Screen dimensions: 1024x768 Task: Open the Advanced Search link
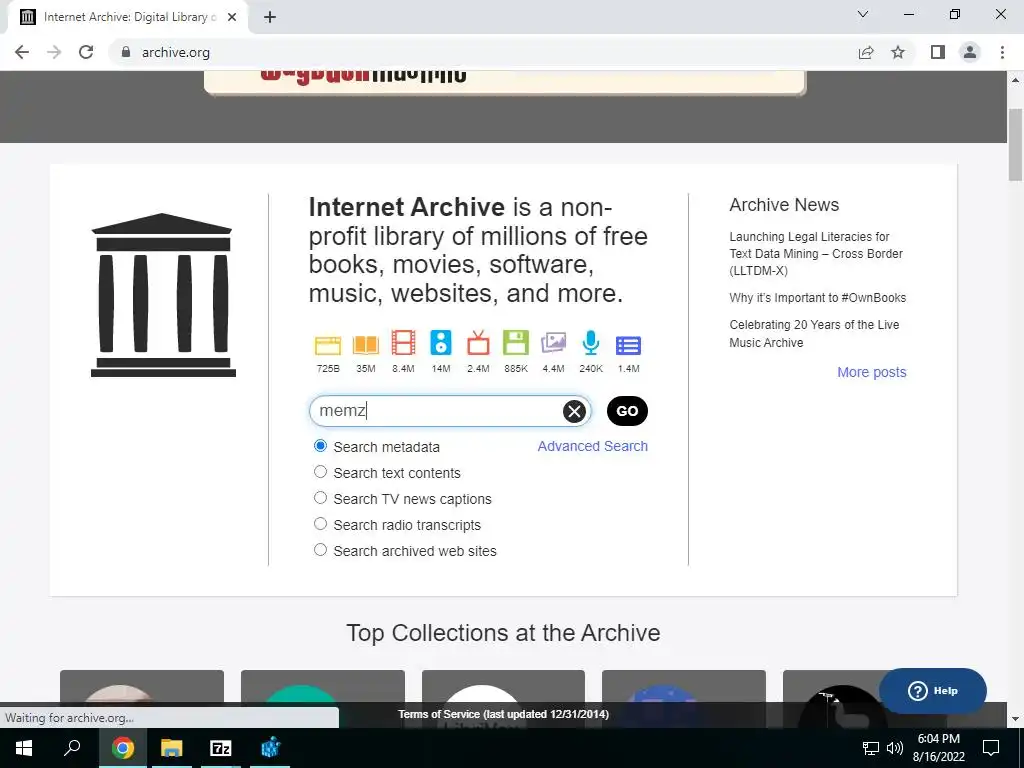(592, 446)
